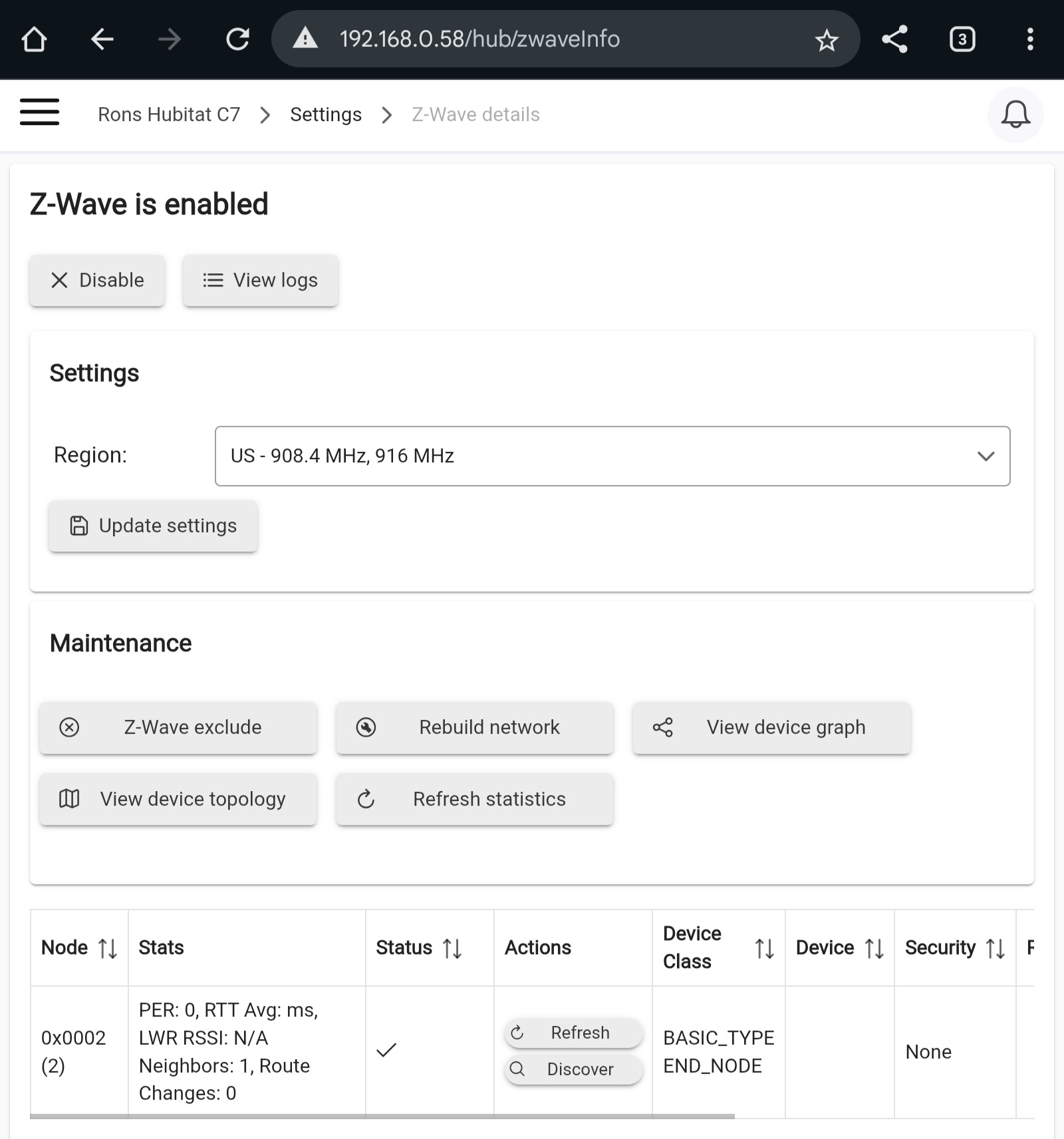Open the hamburger navigation menu
Viewport: 1064px width, 1139px height.
39,112
